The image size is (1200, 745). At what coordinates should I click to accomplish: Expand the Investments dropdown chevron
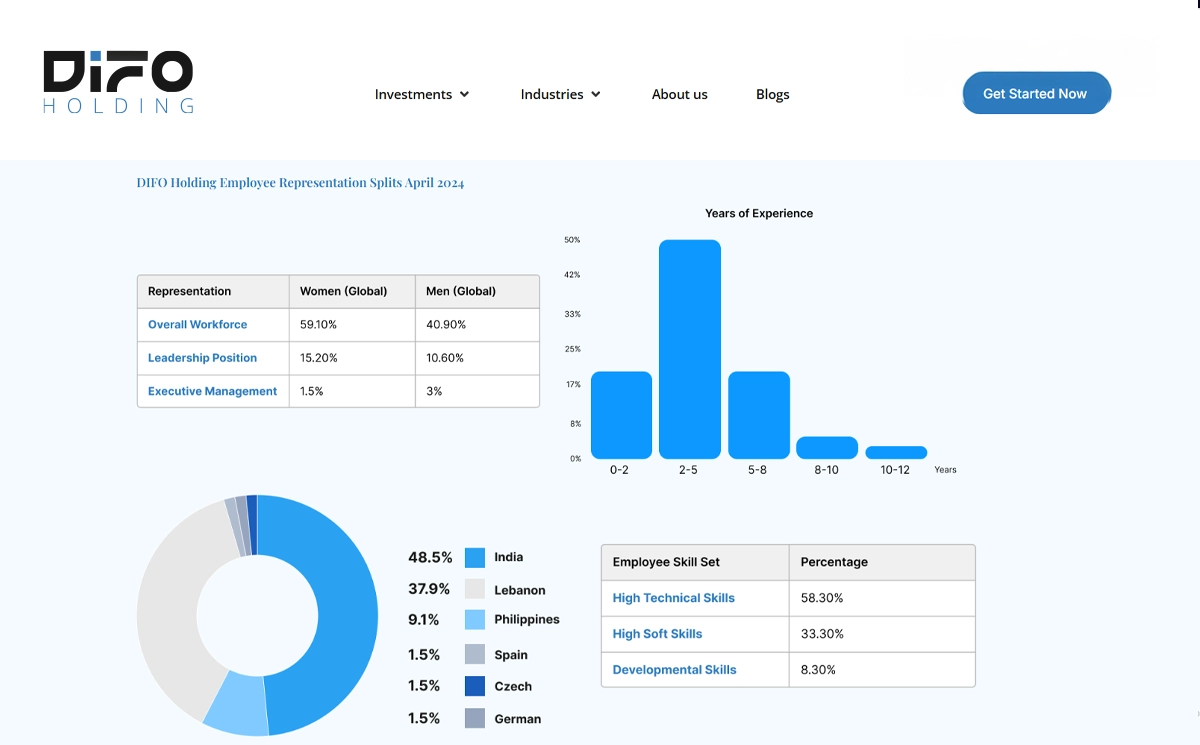click(464, 95)
